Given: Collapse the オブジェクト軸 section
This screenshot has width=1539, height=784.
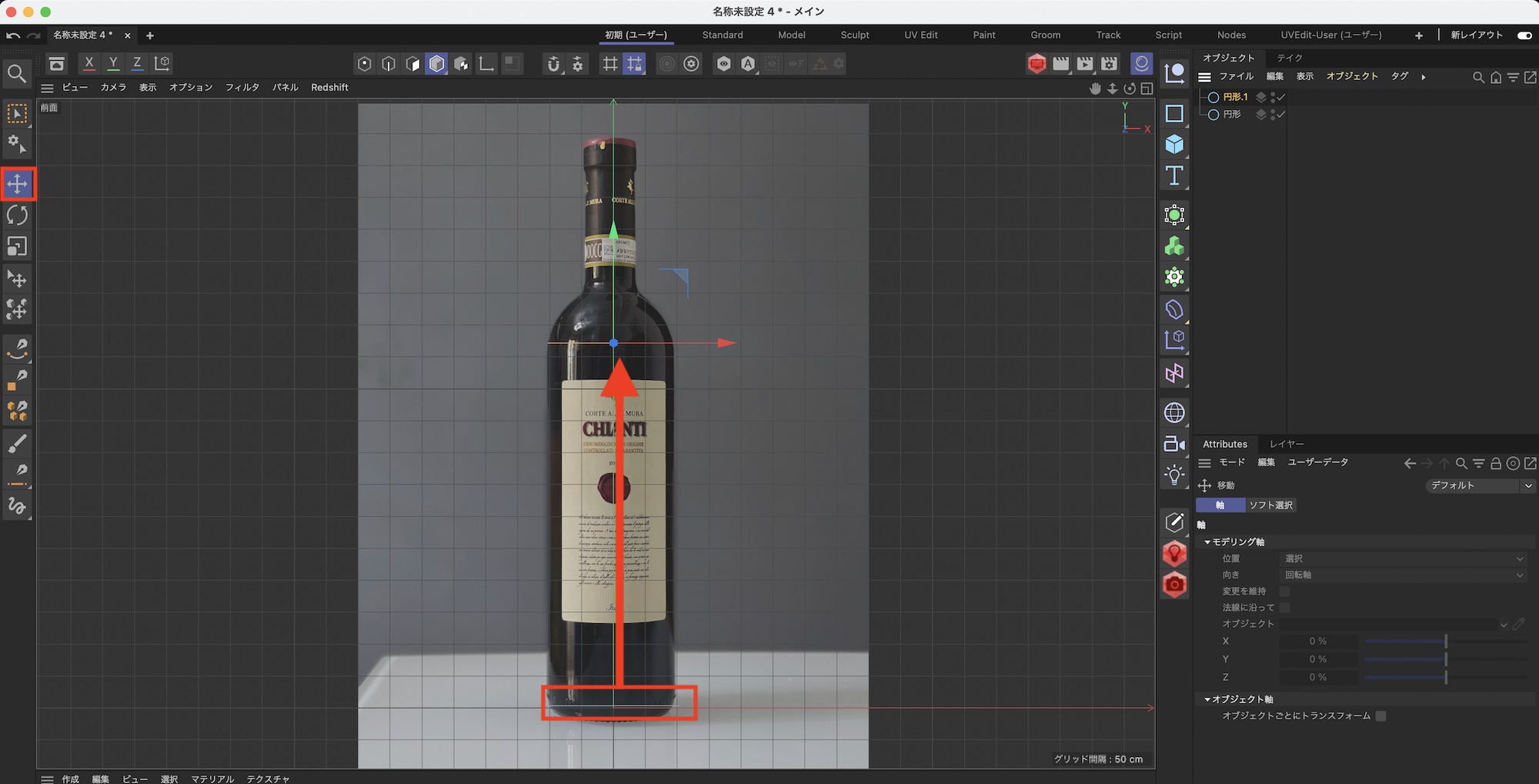Looking at the screenshot, I should click(x=1207, y=699).
